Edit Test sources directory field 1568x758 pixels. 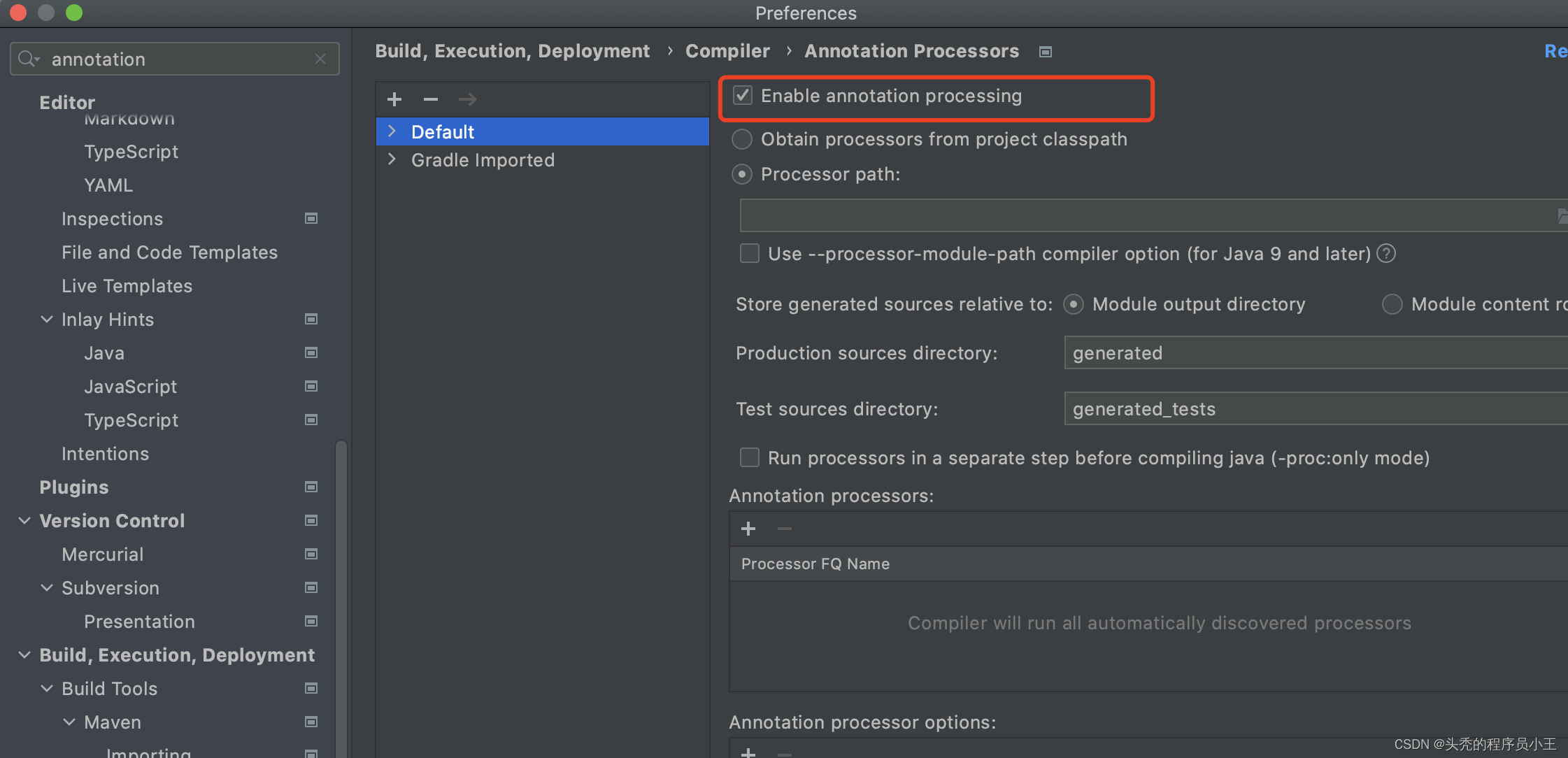[x=1315, y=408]
